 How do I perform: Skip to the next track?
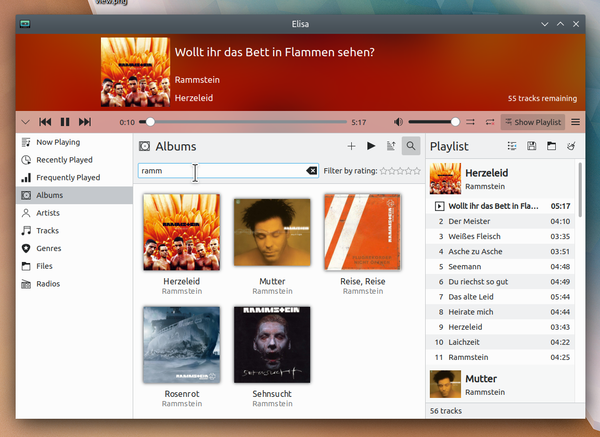coord(85,122)
